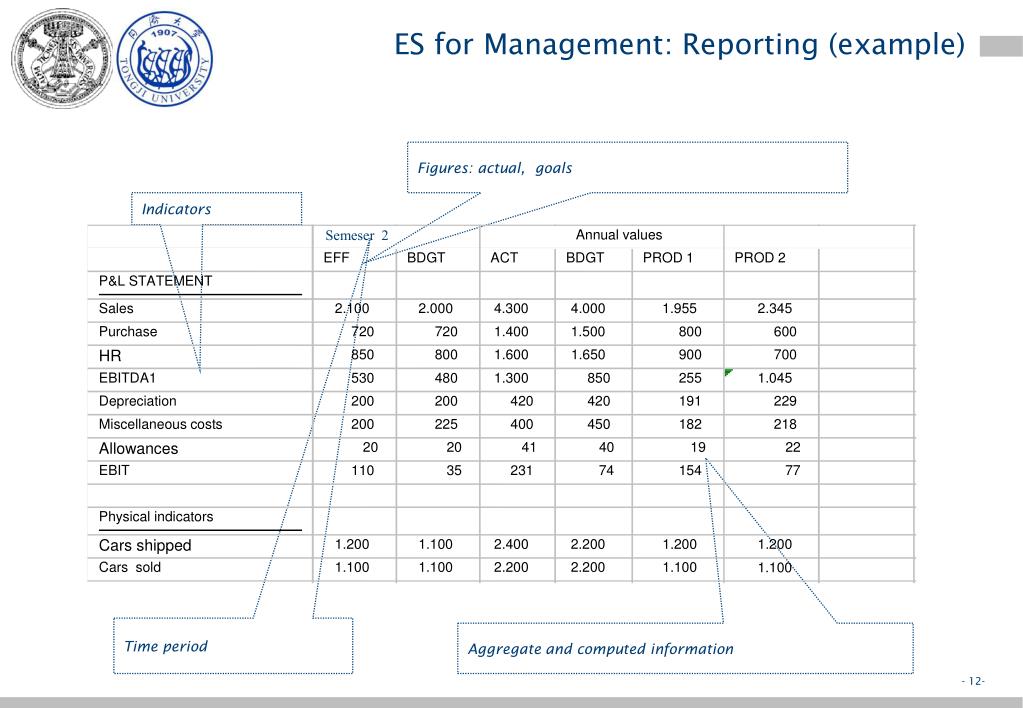Click the EBIT PROD 1 value 154
1023x708 pixels.
click(690, 470)
